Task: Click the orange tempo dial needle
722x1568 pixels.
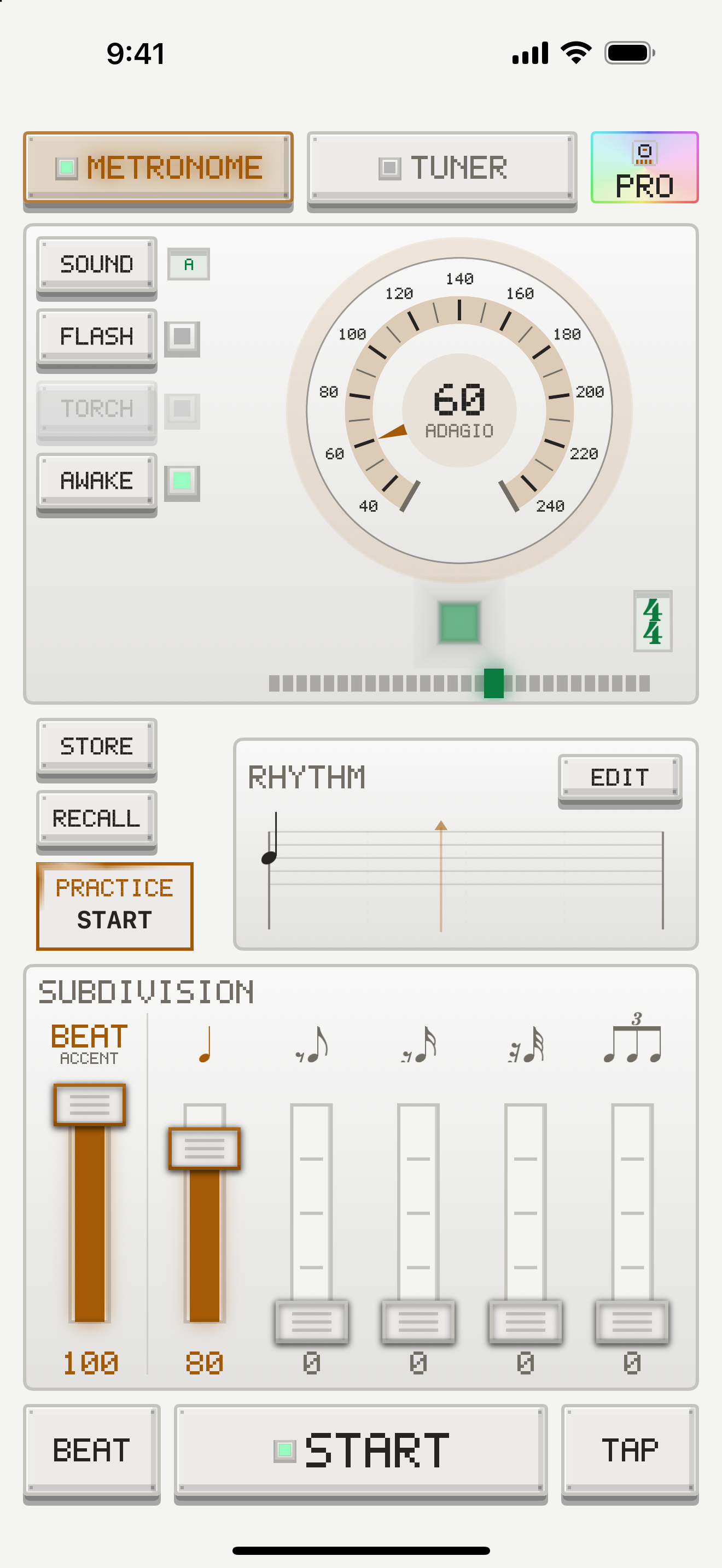Action: pos(393,431)
